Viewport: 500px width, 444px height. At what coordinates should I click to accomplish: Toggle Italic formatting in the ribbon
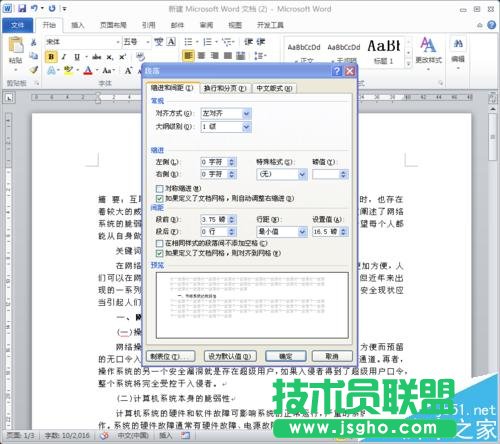click(x=64, y=57)
